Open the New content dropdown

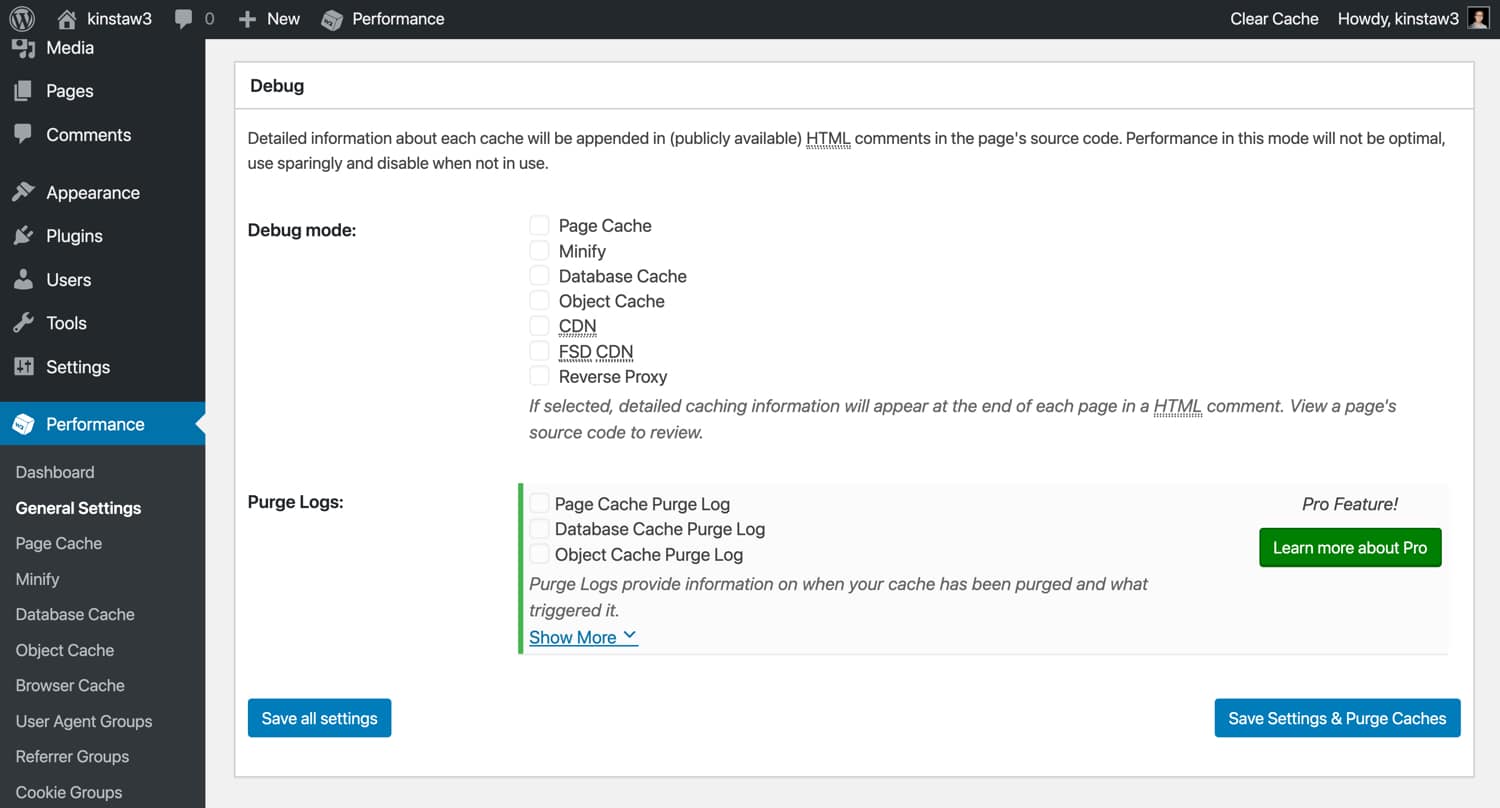pos(268,18)
